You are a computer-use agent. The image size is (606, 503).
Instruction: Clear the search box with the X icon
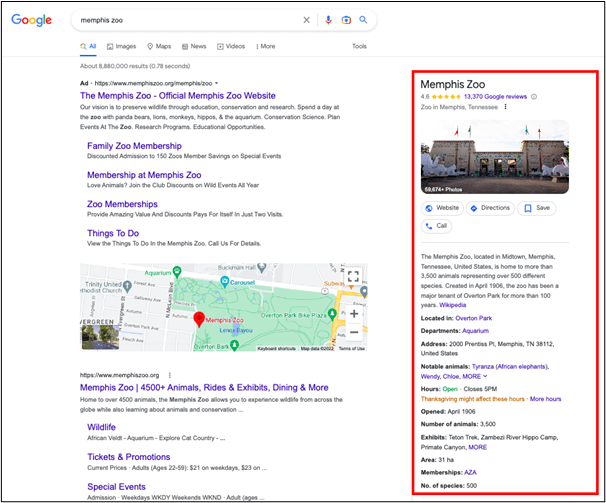(306, 20)
